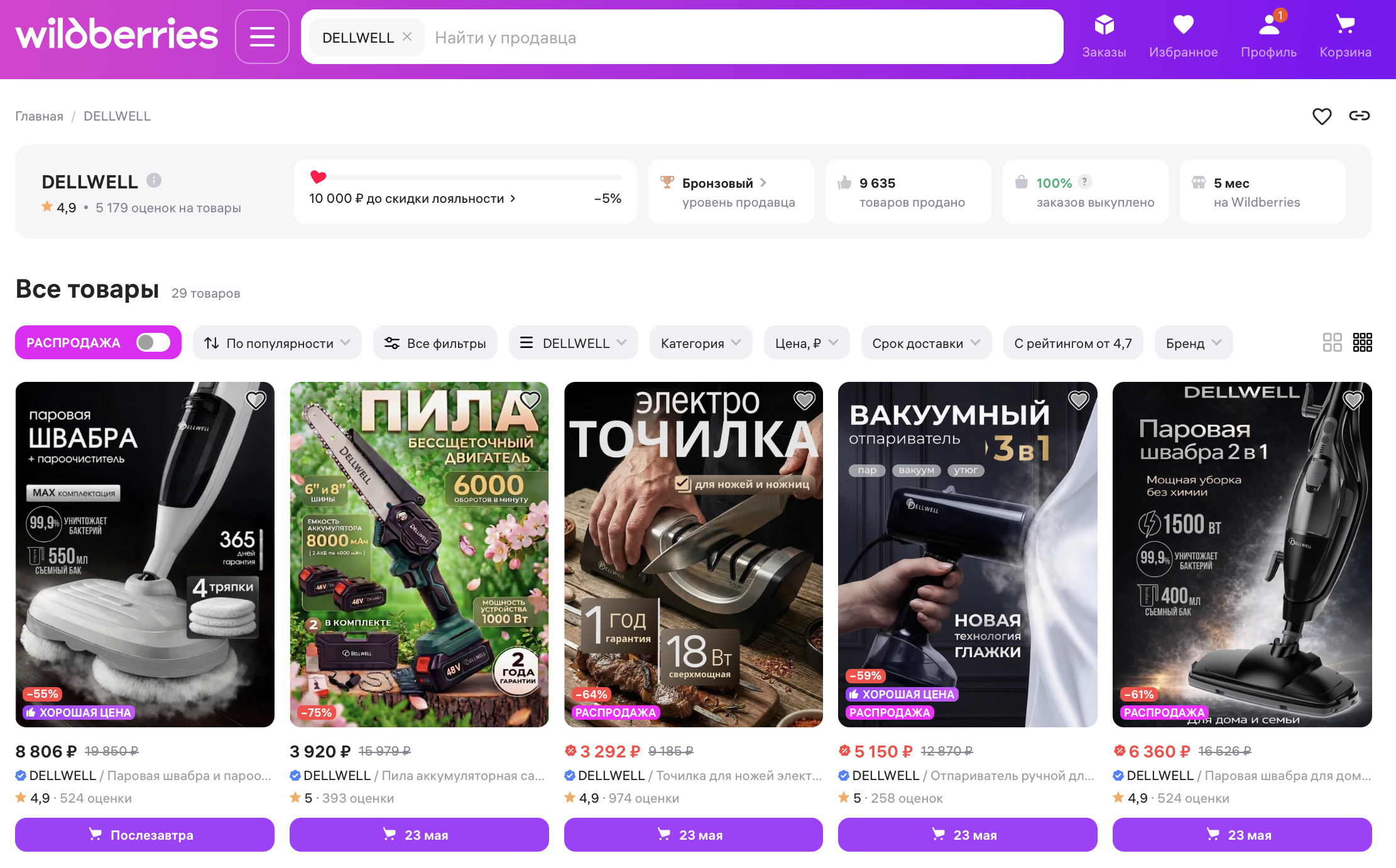Open электро ТОЧИЛКА product image
The height and width of the screenshot is (868, 1396).
(x=694, y=555)
